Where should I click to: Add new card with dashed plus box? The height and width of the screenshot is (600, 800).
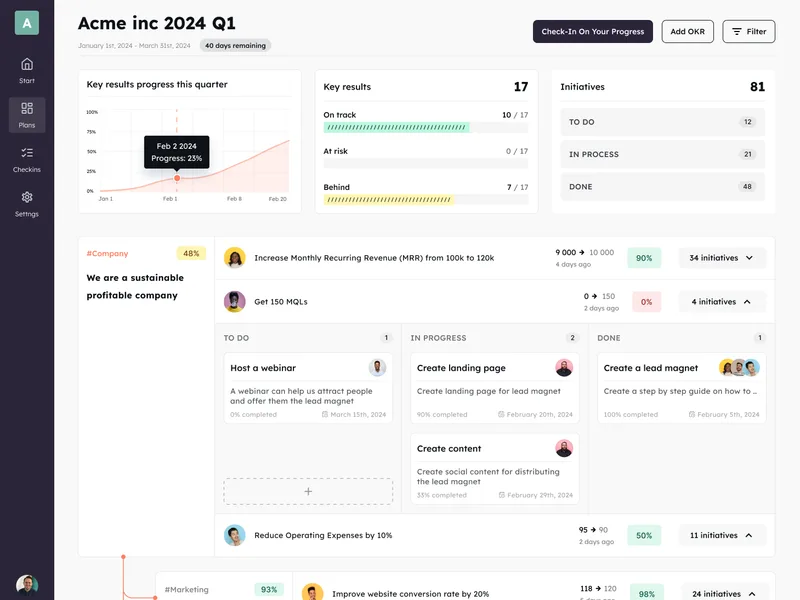point(308,491)
